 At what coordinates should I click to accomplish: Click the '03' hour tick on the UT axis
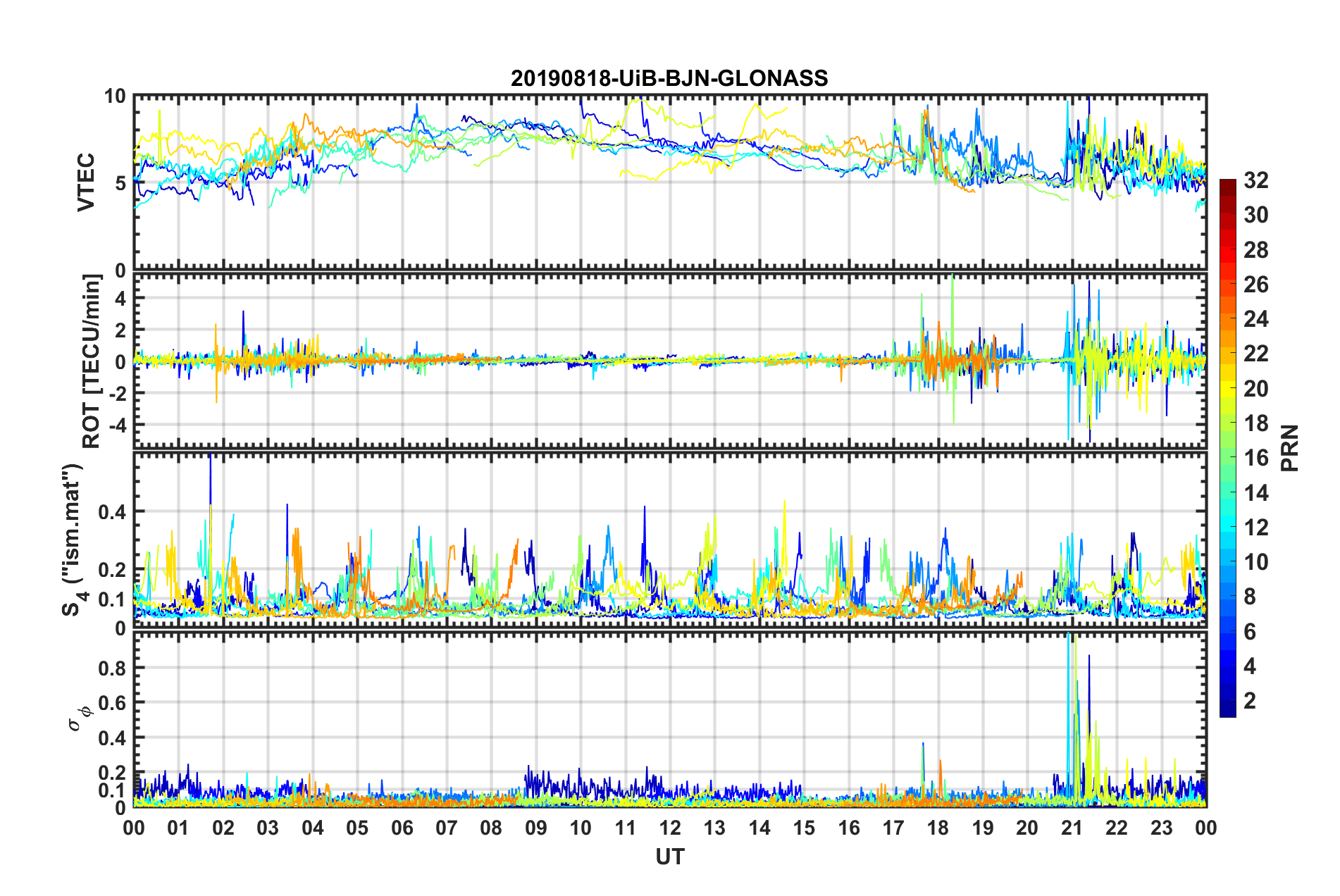(268, 828)
